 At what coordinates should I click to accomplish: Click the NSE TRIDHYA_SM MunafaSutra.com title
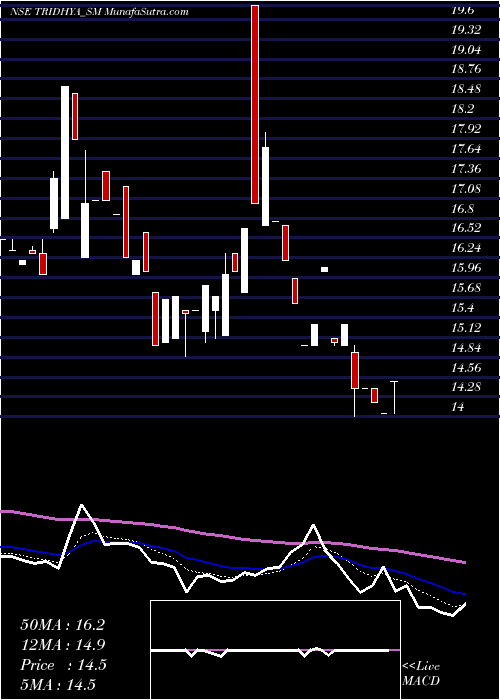[99, 12]
